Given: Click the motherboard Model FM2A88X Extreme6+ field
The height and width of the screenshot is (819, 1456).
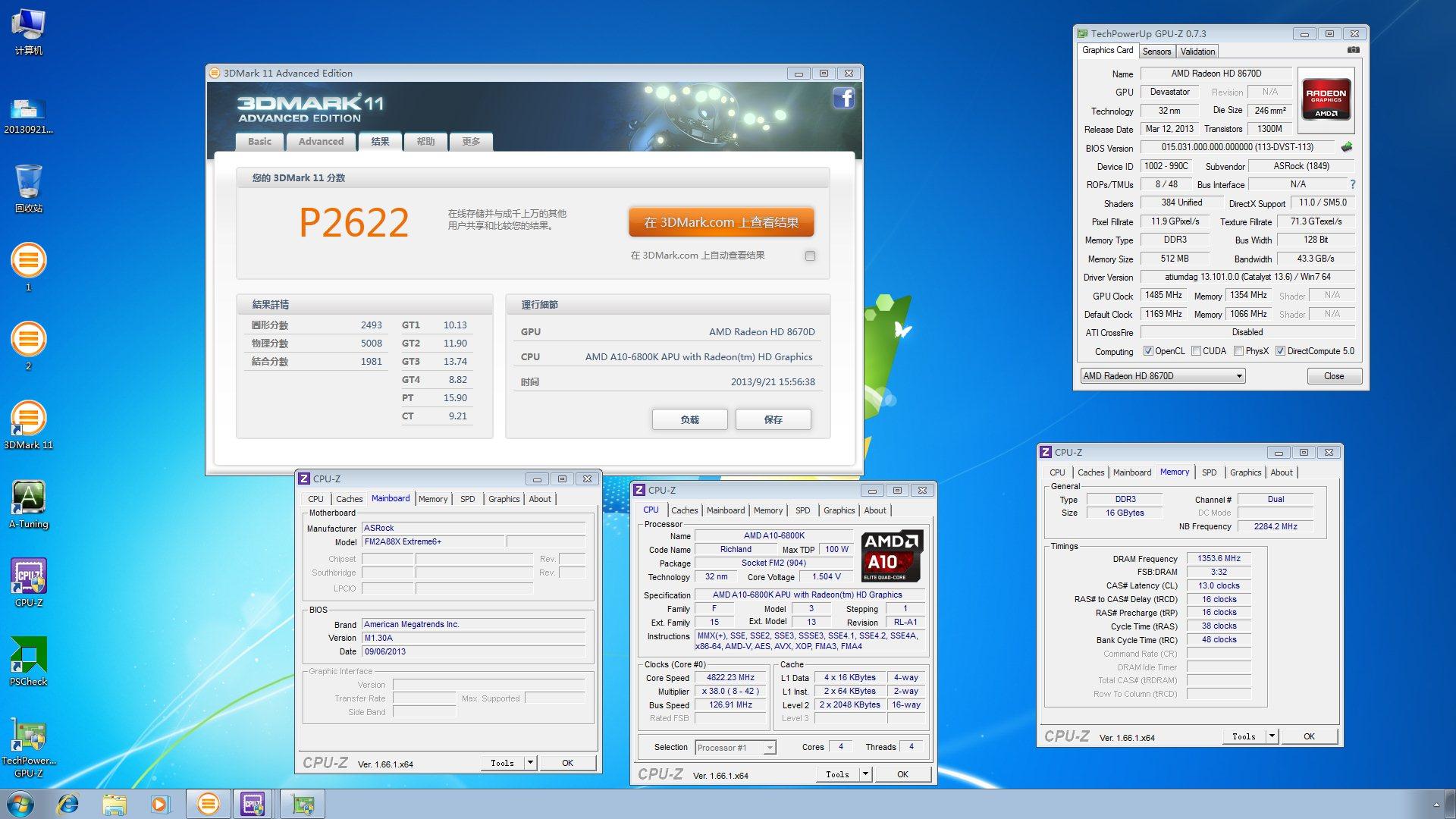Looking at the screenshot, I should click(433, 542).
